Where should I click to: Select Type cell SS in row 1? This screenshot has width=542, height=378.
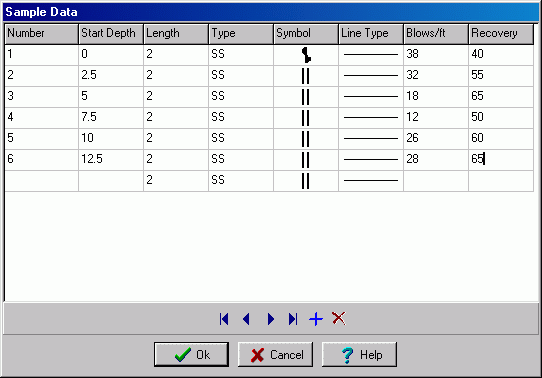[241, 55]
